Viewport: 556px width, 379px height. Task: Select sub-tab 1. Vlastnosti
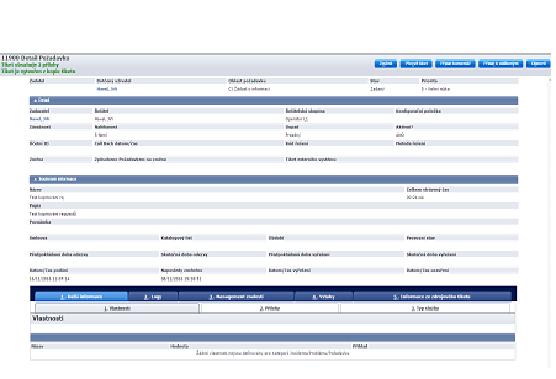117,308
